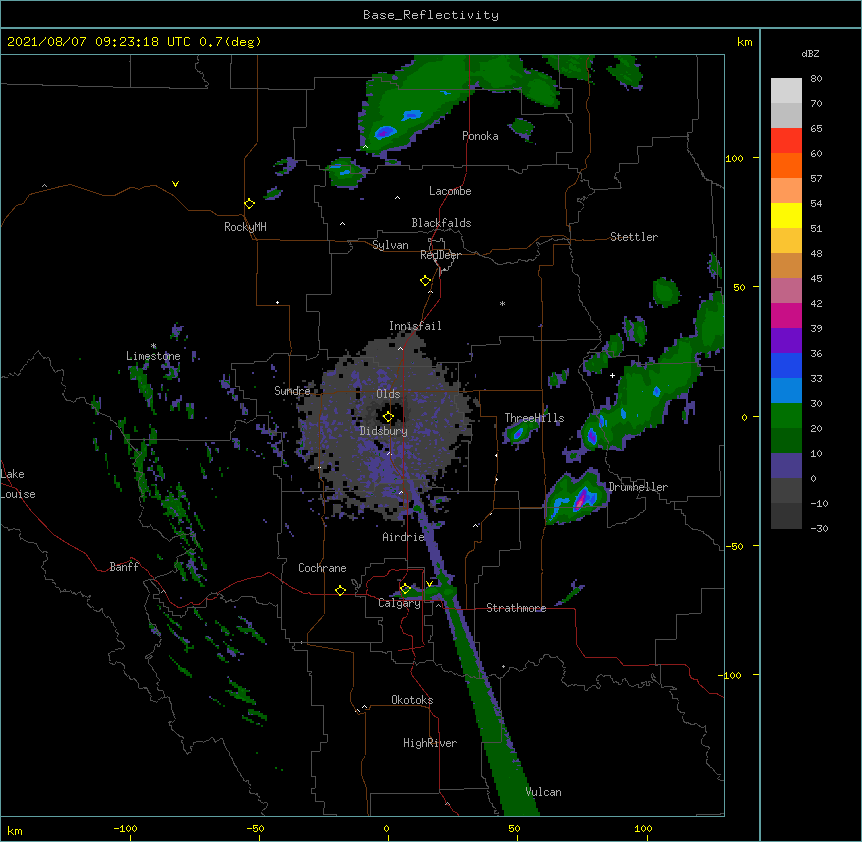Click the -50 tick on right km axis
Viewport: 862px width, 842px height.
tap(734, 546)
